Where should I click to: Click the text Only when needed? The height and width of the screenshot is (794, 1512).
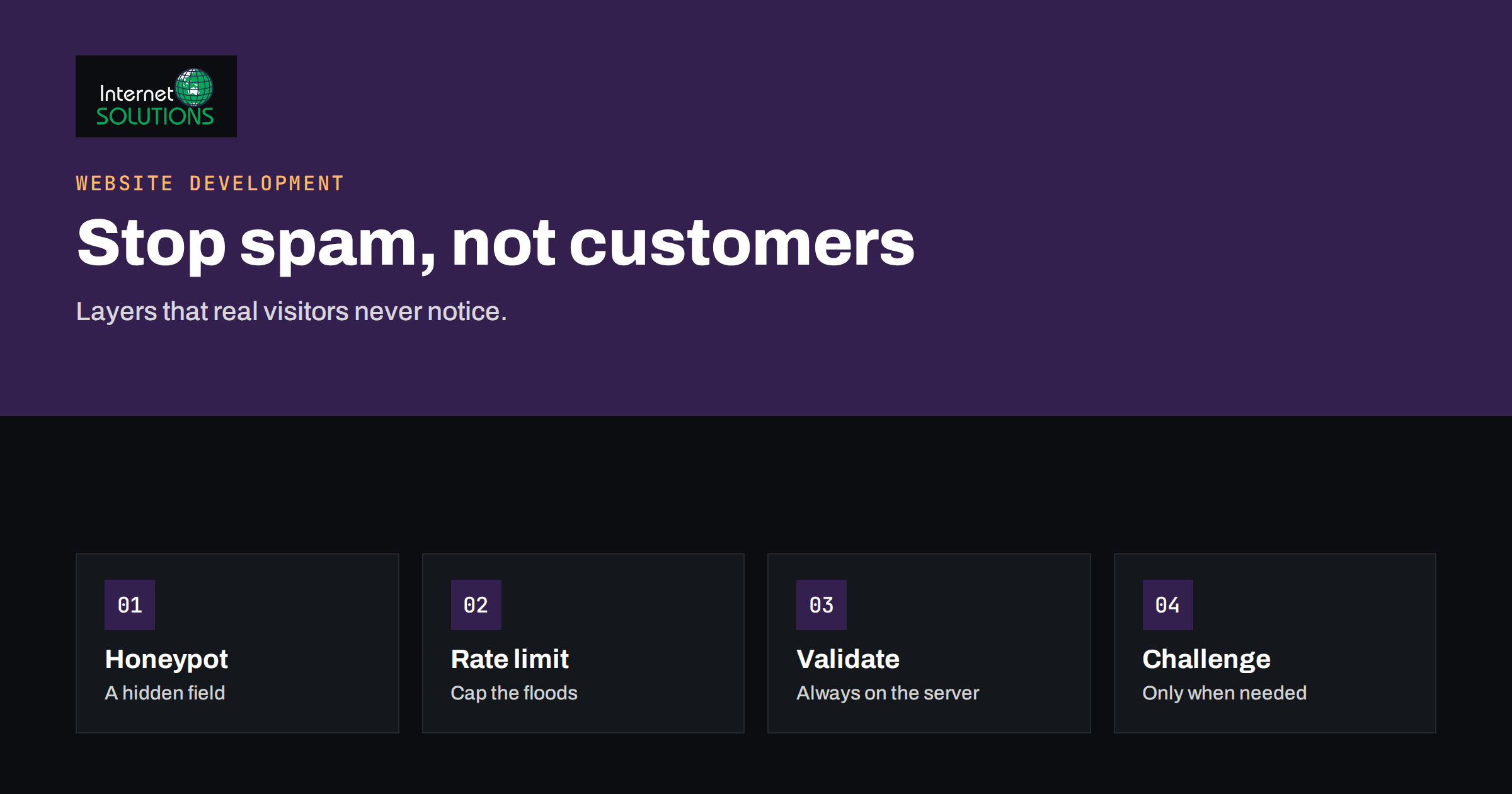[1225, 693]
